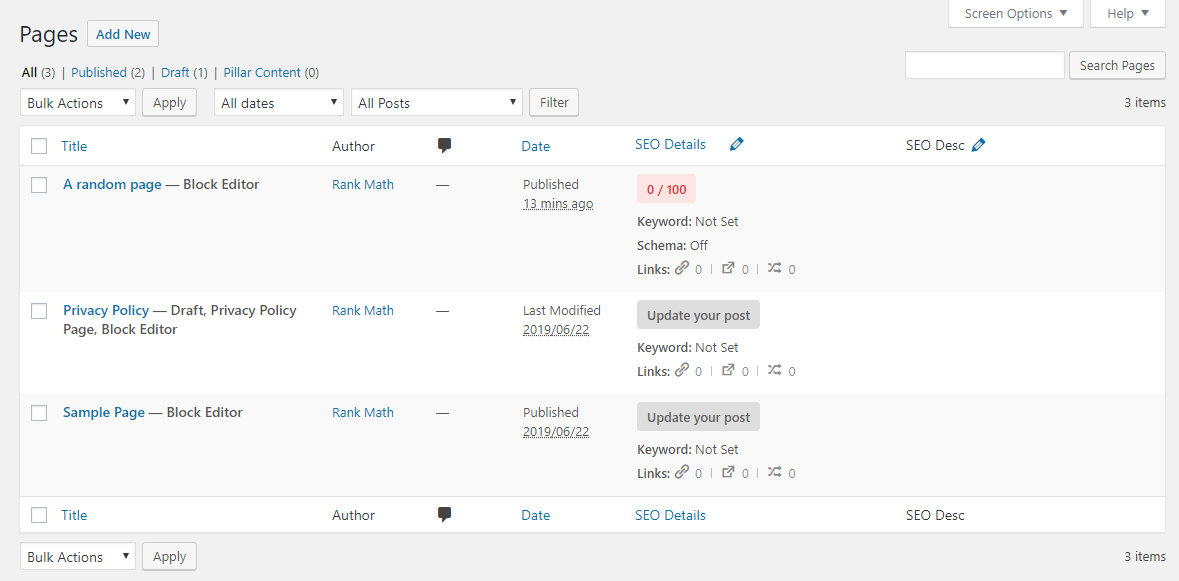Click the comments bubble icon in header
The image size is (1179, 581).
(x=444, y=146)
